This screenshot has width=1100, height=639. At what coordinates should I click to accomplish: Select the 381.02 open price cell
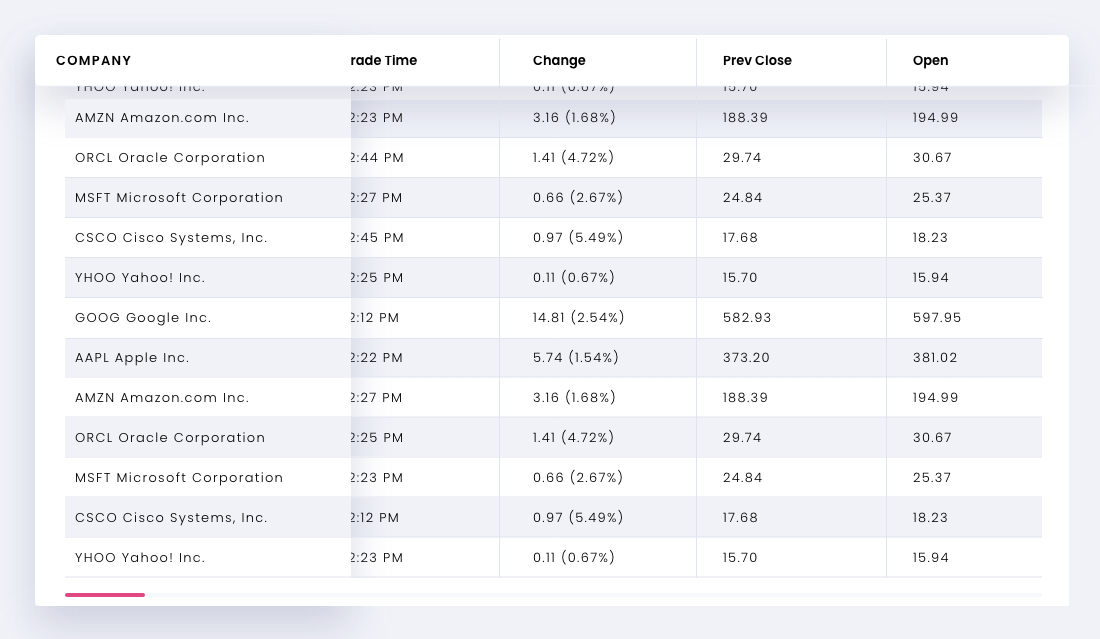(935, 358)
